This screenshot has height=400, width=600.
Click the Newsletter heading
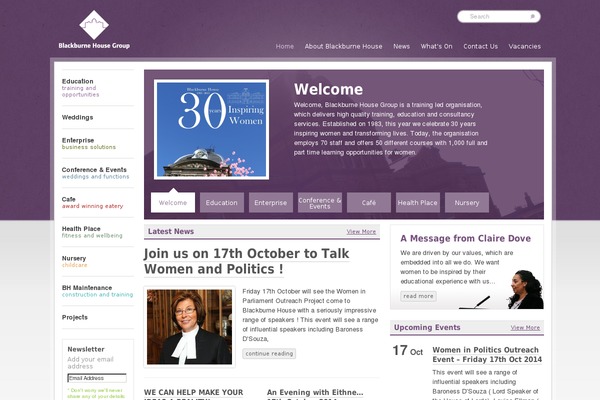click(86, 349)
